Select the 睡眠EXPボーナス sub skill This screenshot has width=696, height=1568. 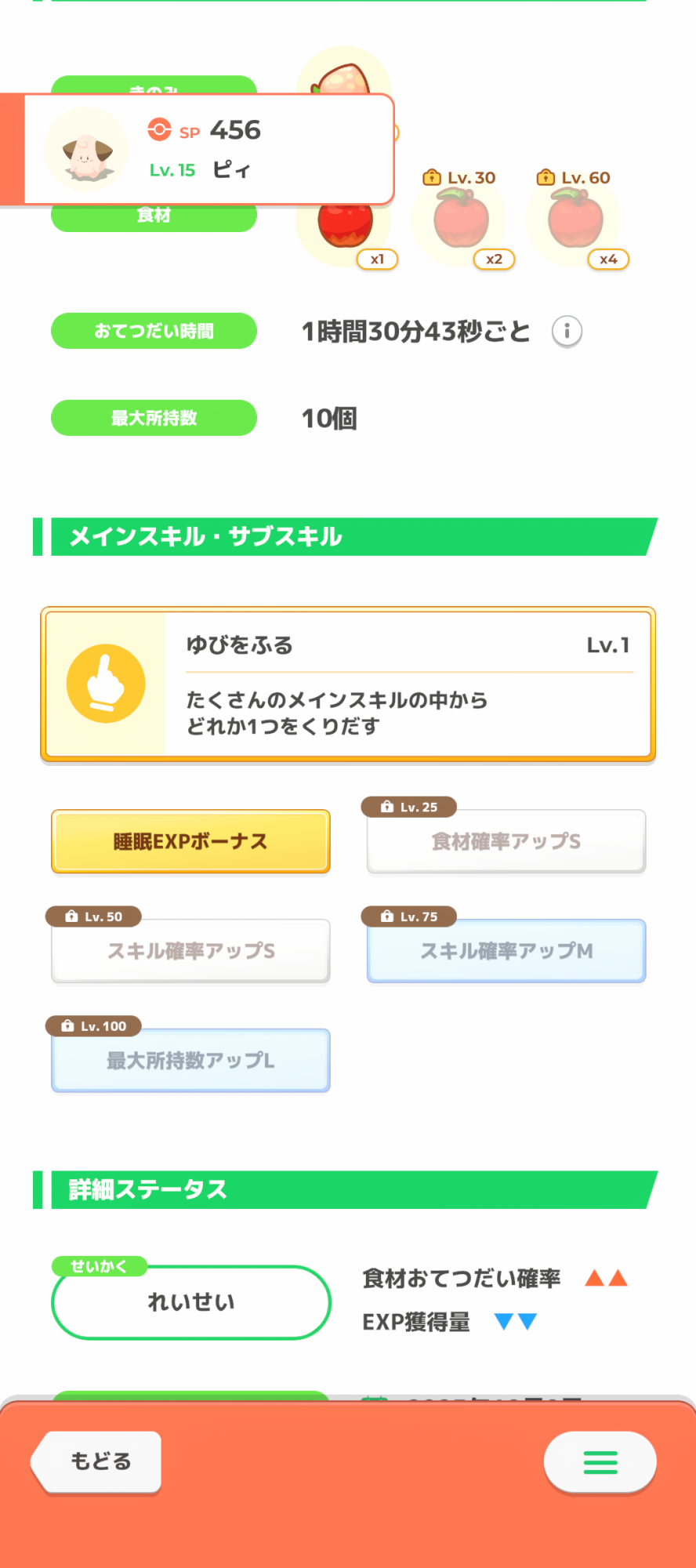190,841
